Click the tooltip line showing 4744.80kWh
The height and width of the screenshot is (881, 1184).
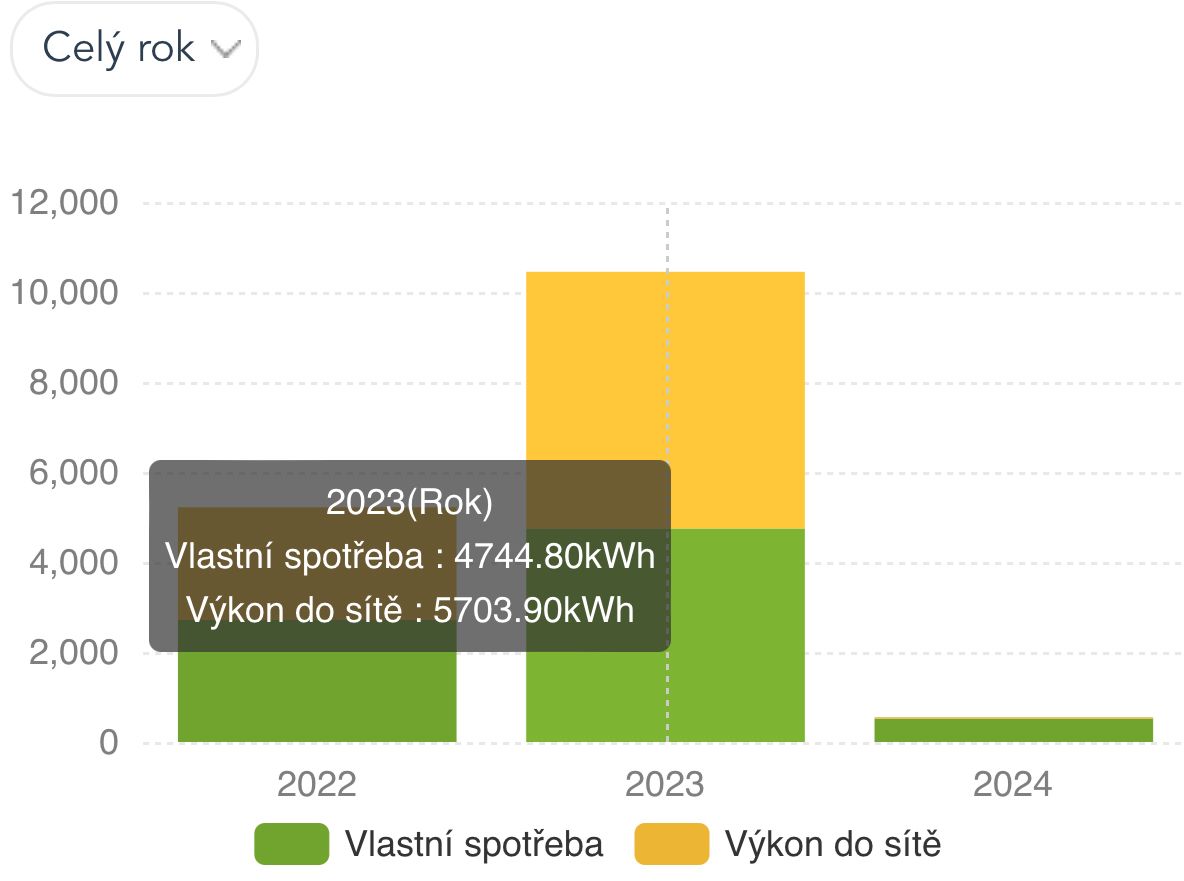click(409, 556)
